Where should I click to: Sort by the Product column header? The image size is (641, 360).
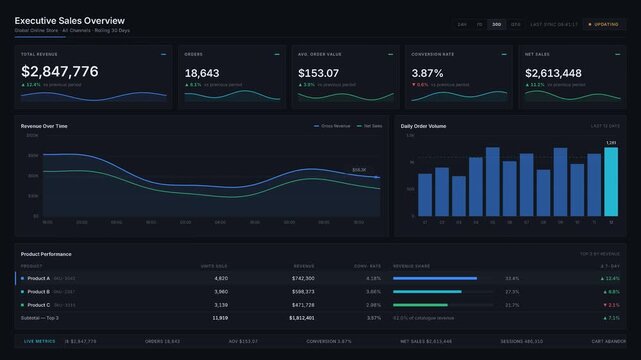point(31,266)
